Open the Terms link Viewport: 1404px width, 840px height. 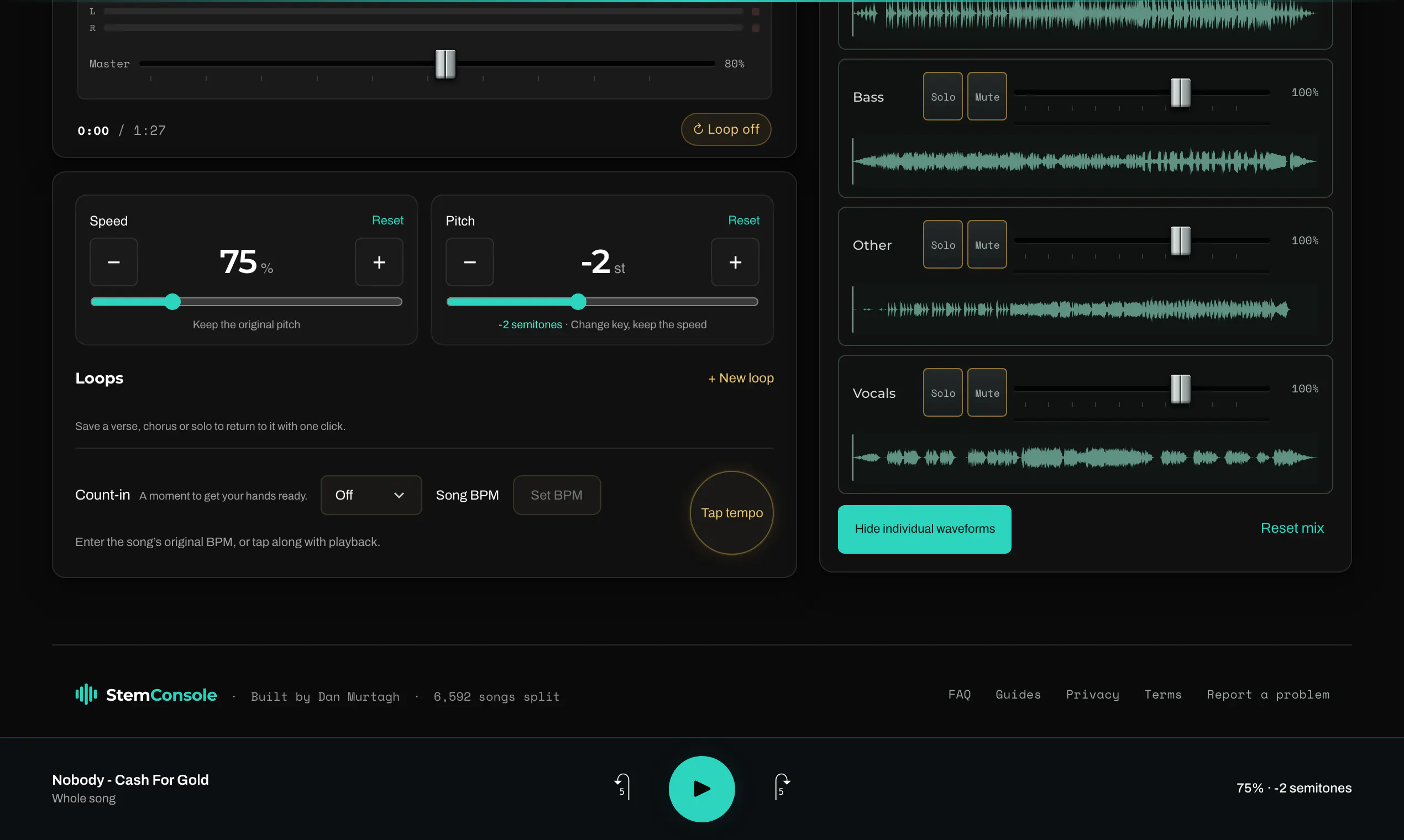point(1163,695)
